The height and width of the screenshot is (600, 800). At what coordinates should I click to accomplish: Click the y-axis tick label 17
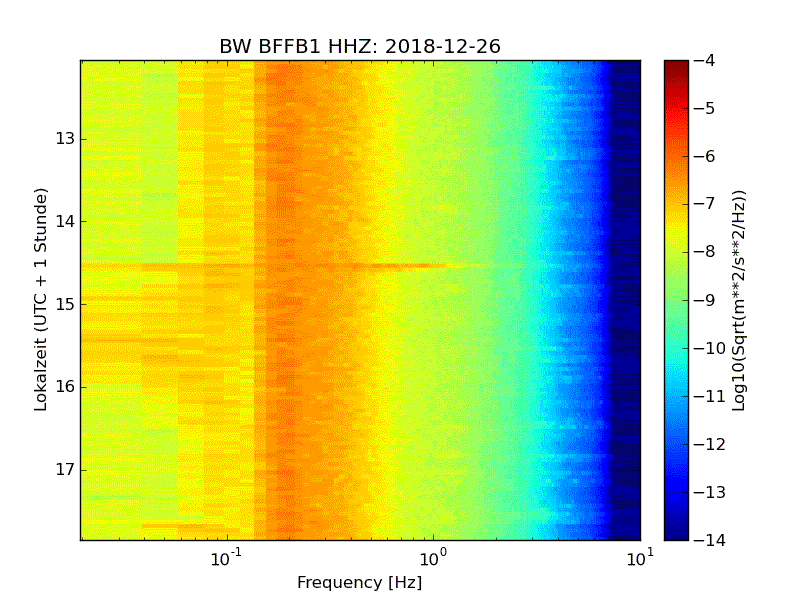click(x=65, y=469)
